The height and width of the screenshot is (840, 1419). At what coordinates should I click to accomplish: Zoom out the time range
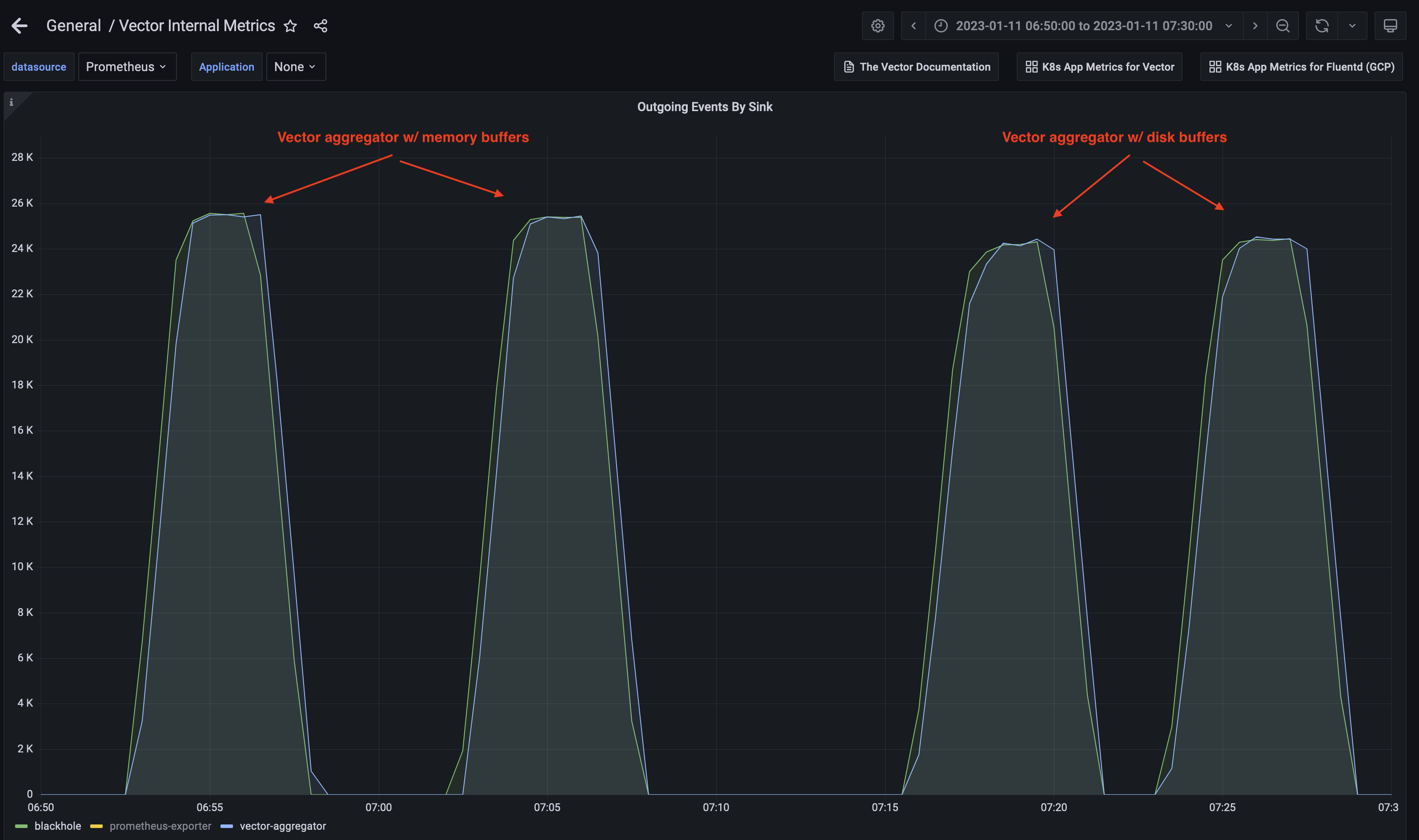[x=1282, y=25]
